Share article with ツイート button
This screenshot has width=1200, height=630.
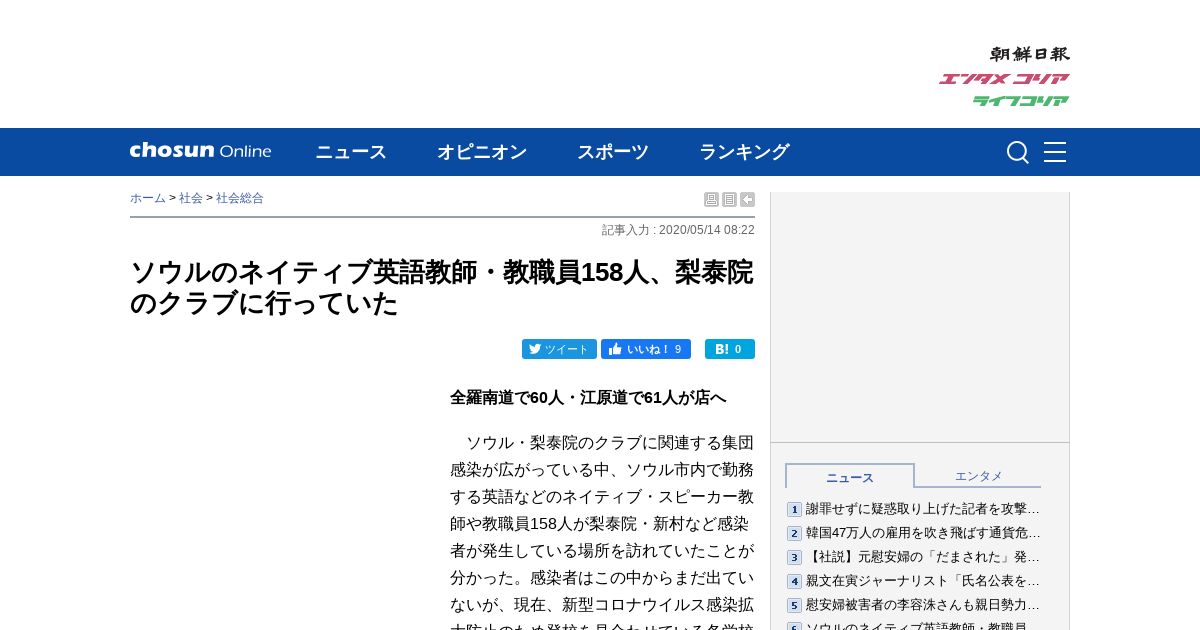click(x=559, y=349)
